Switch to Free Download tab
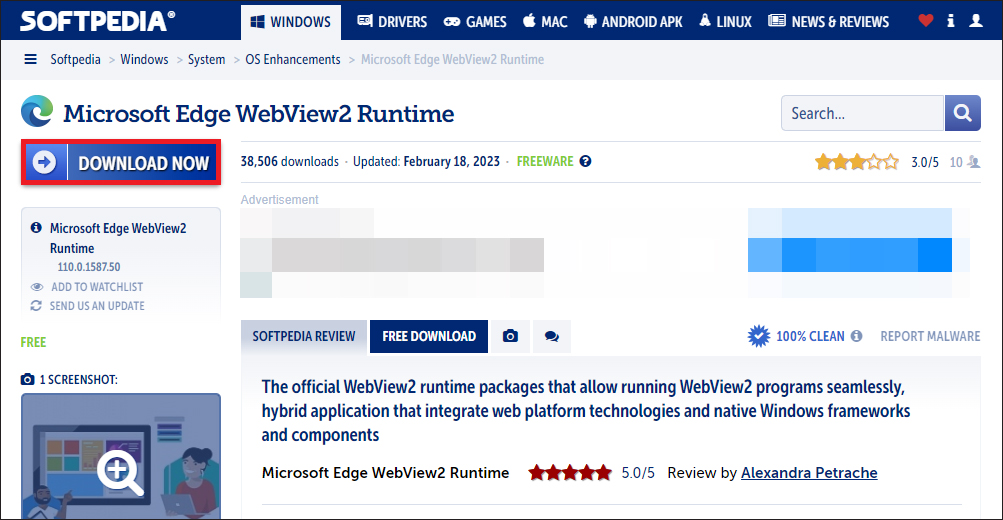This screenshot has height=520, width=1003. (x=429, y=336)
